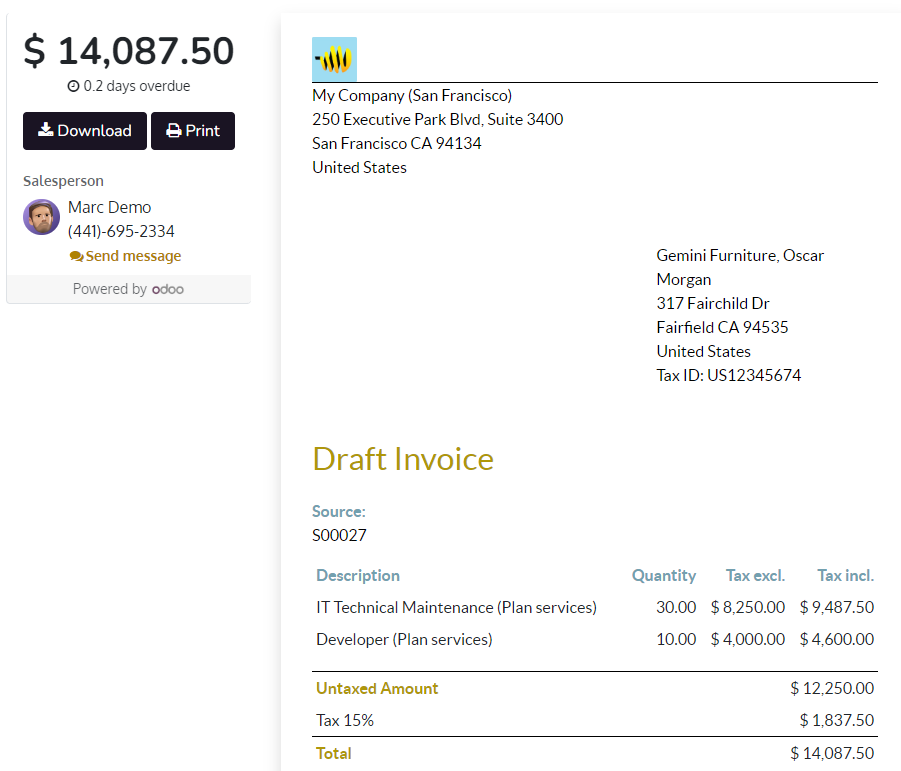Click the source order S00027
901x771 pixels.
(x=339, y=535)
